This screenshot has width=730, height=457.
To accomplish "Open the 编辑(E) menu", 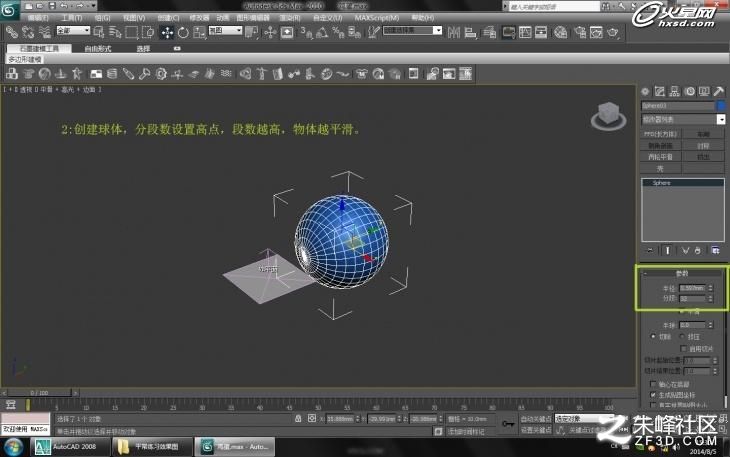I will (x=38, y=18).
